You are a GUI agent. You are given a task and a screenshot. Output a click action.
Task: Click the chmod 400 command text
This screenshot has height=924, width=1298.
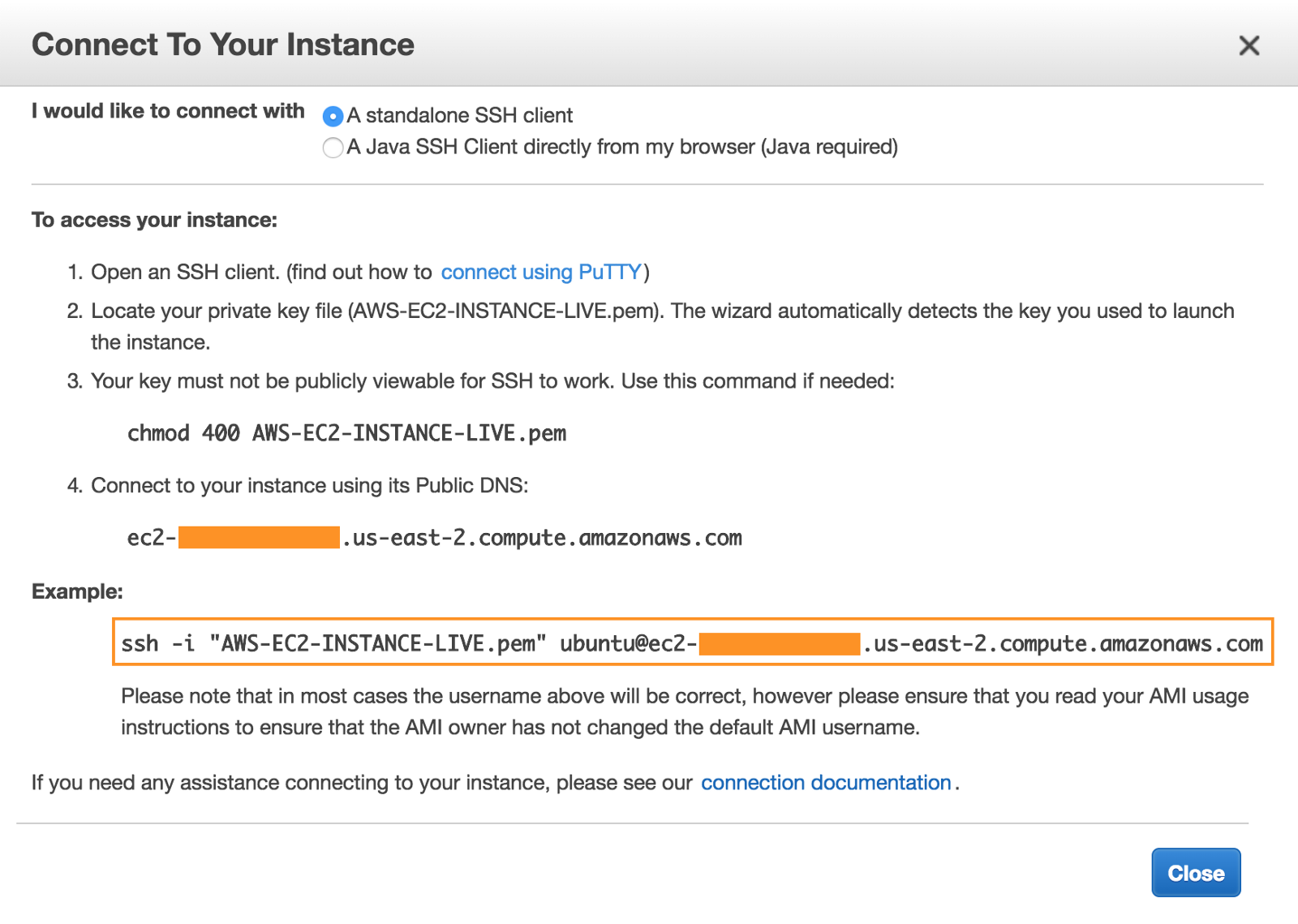click(346, 433)
